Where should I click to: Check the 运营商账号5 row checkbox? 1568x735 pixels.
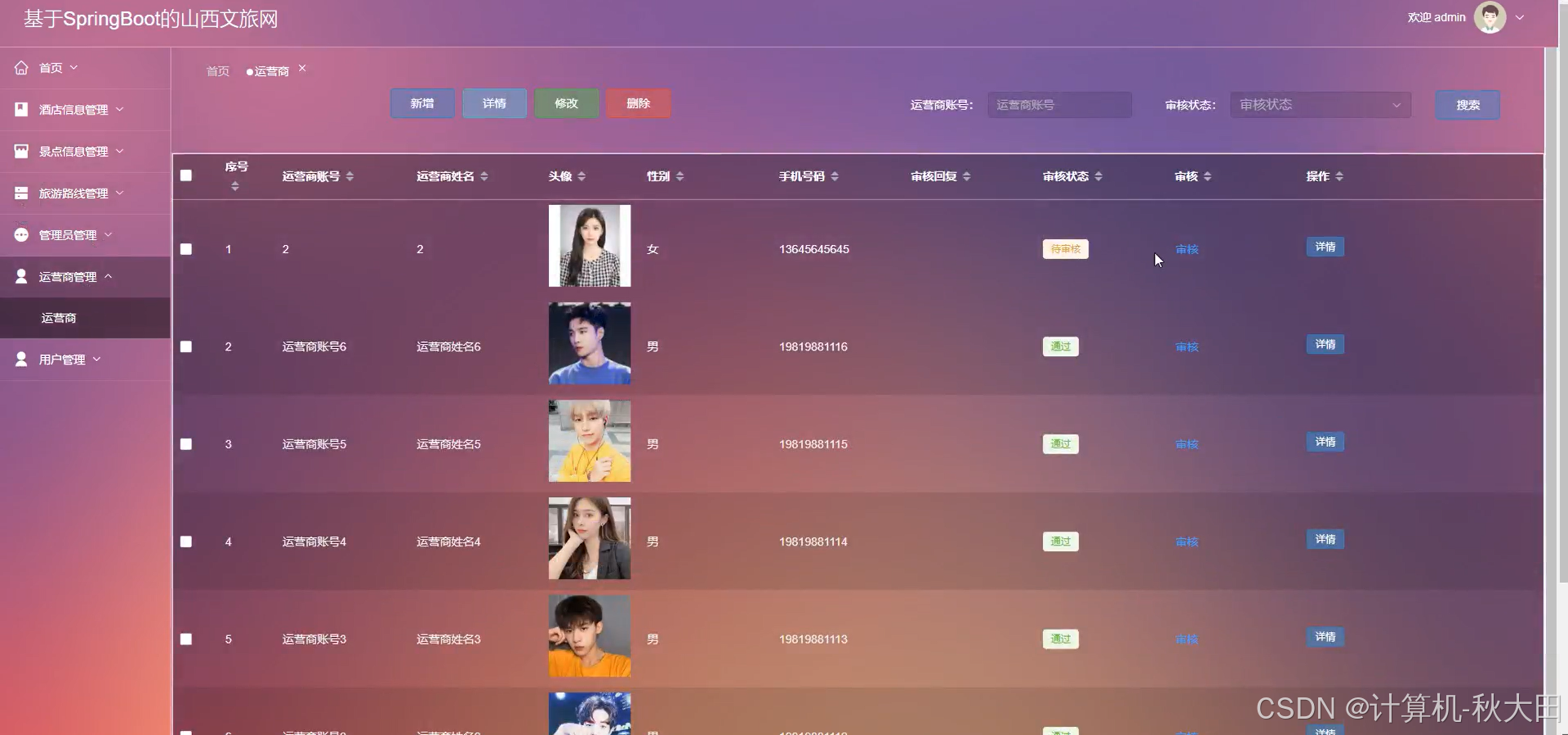coord(186,444)
